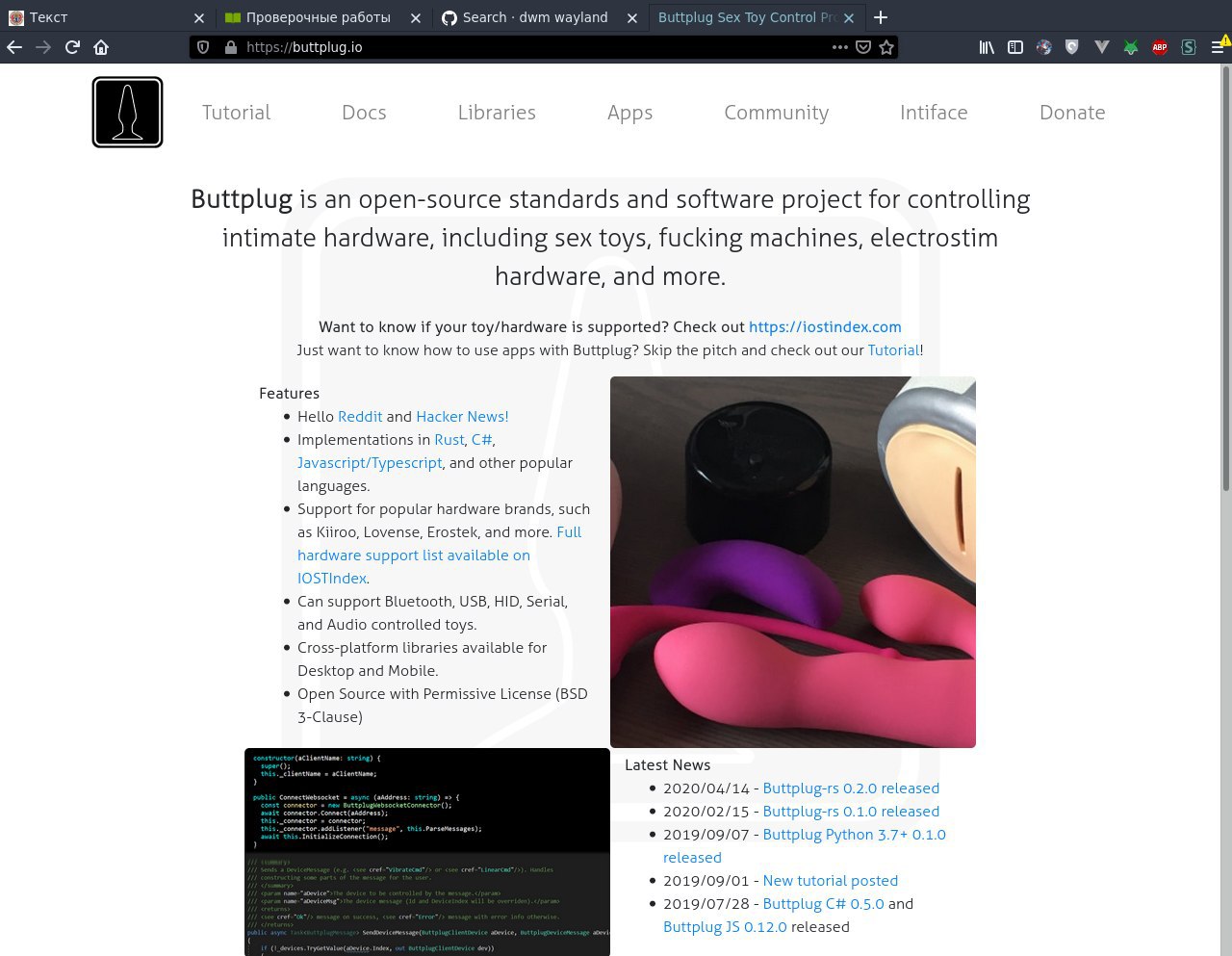Reload the current page

[72, 47]
